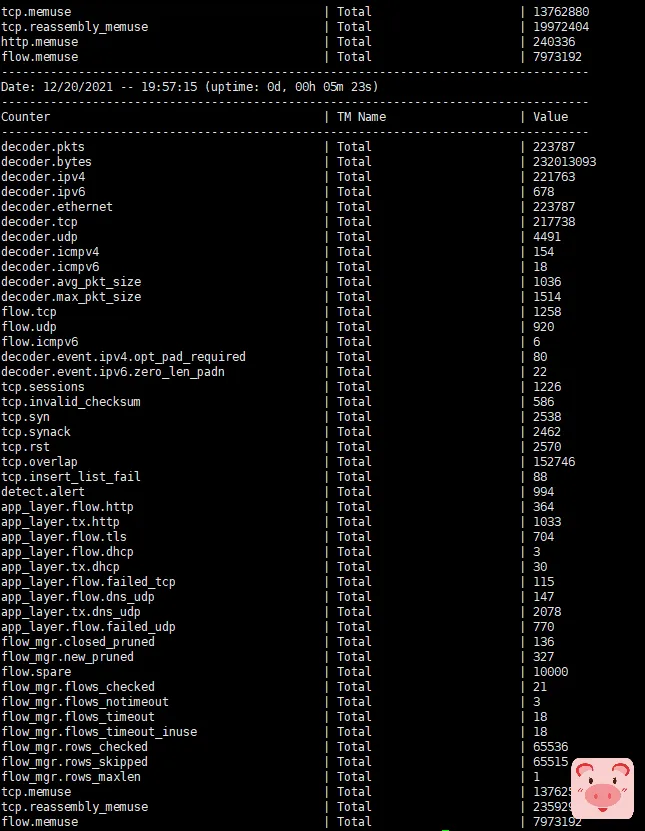
Task: Click the Counter column header
Action: coord(25,117)
